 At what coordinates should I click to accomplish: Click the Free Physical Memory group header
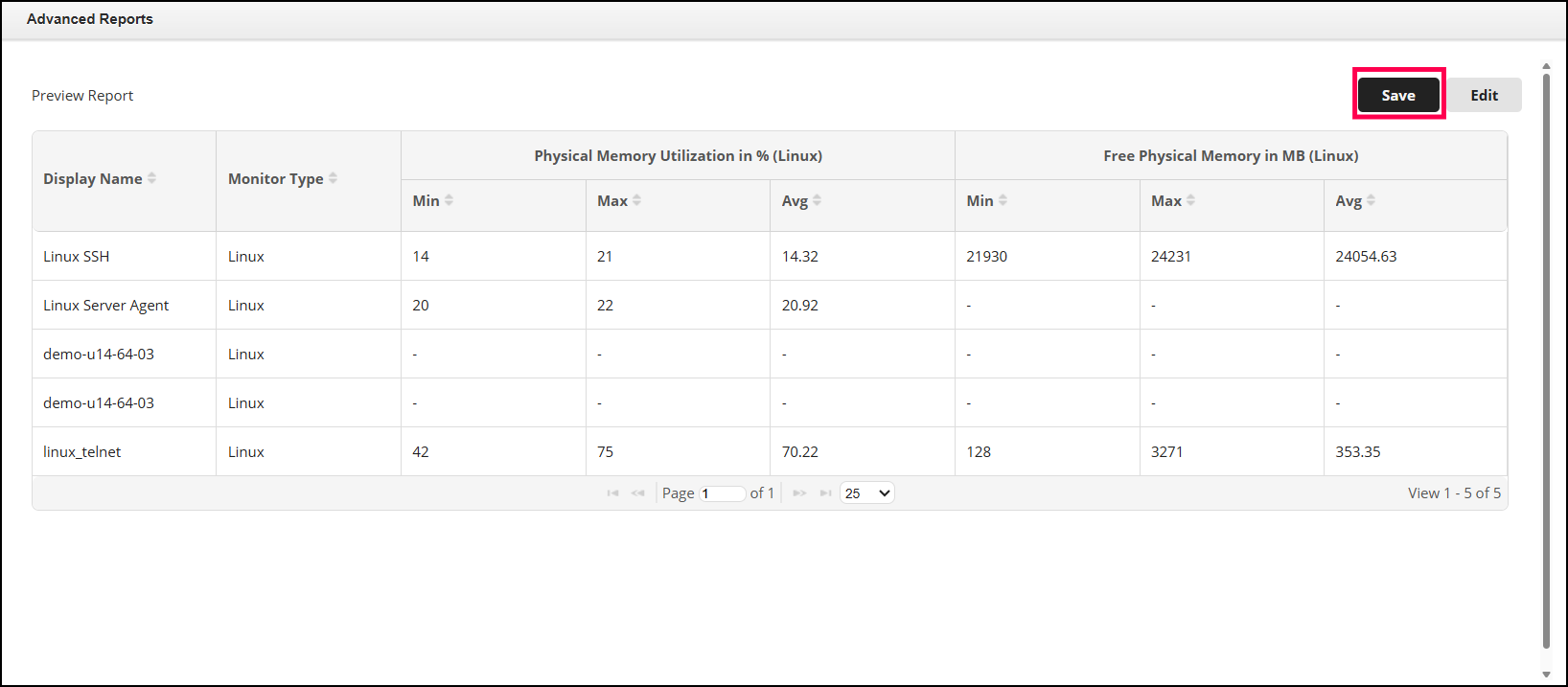(1231, 155)
